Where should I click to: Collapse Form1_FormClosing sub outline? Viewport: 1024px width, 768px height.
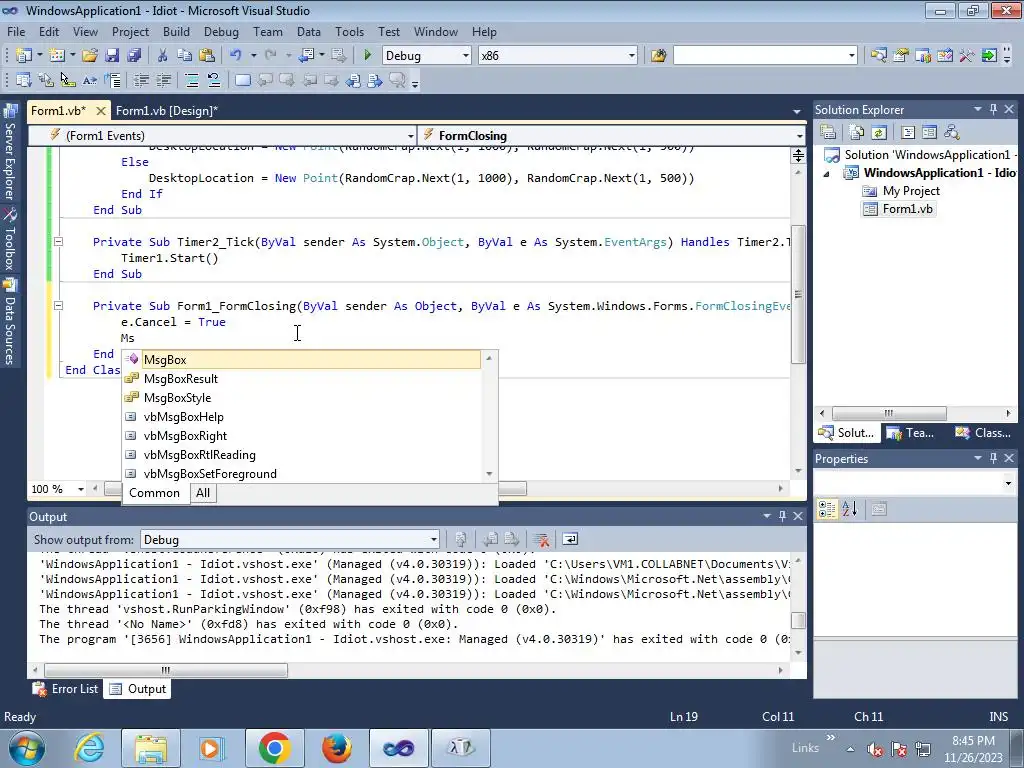pyautogui.click(x=58, y=306)
